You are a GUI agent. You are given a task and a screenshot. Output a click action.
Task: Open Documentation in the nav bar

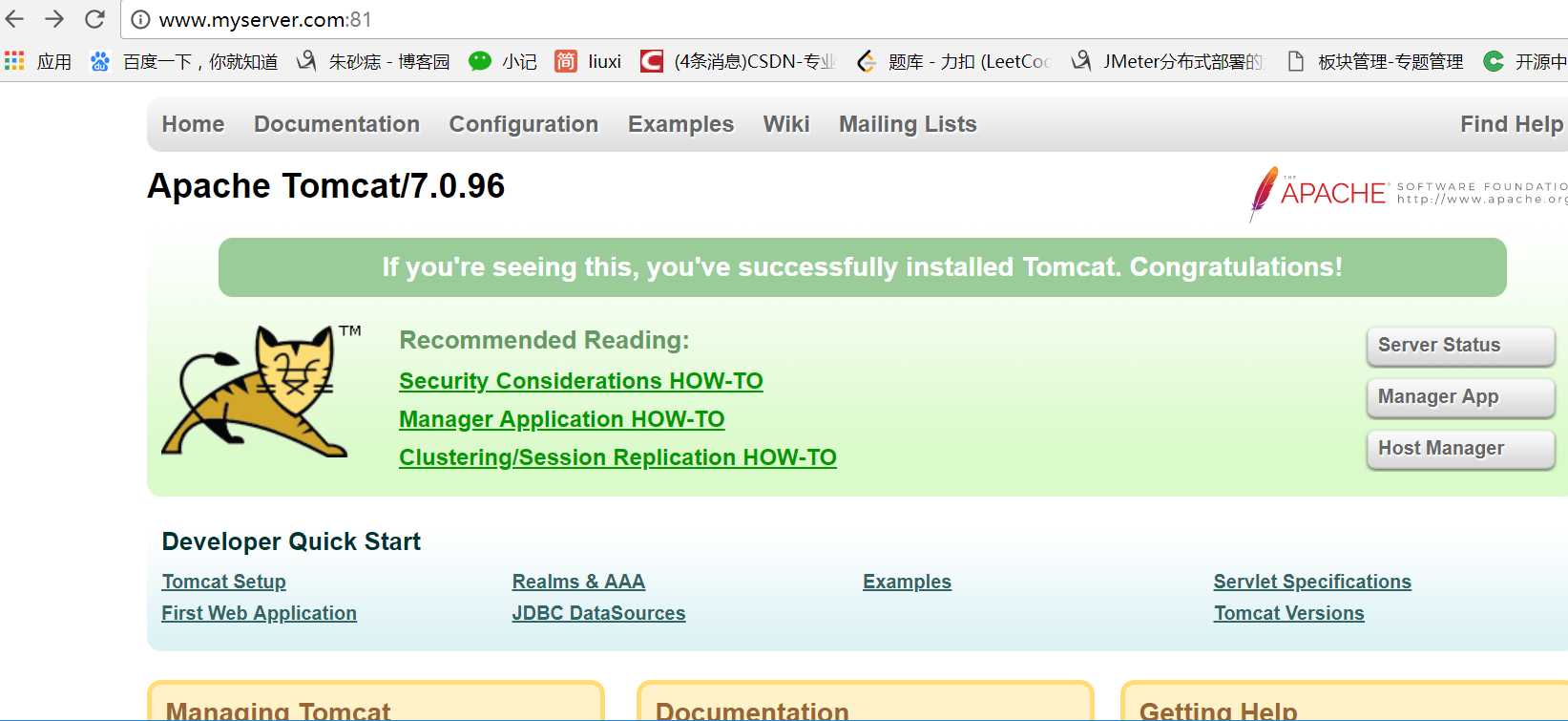pyautogui.click(x=337, y=124)
